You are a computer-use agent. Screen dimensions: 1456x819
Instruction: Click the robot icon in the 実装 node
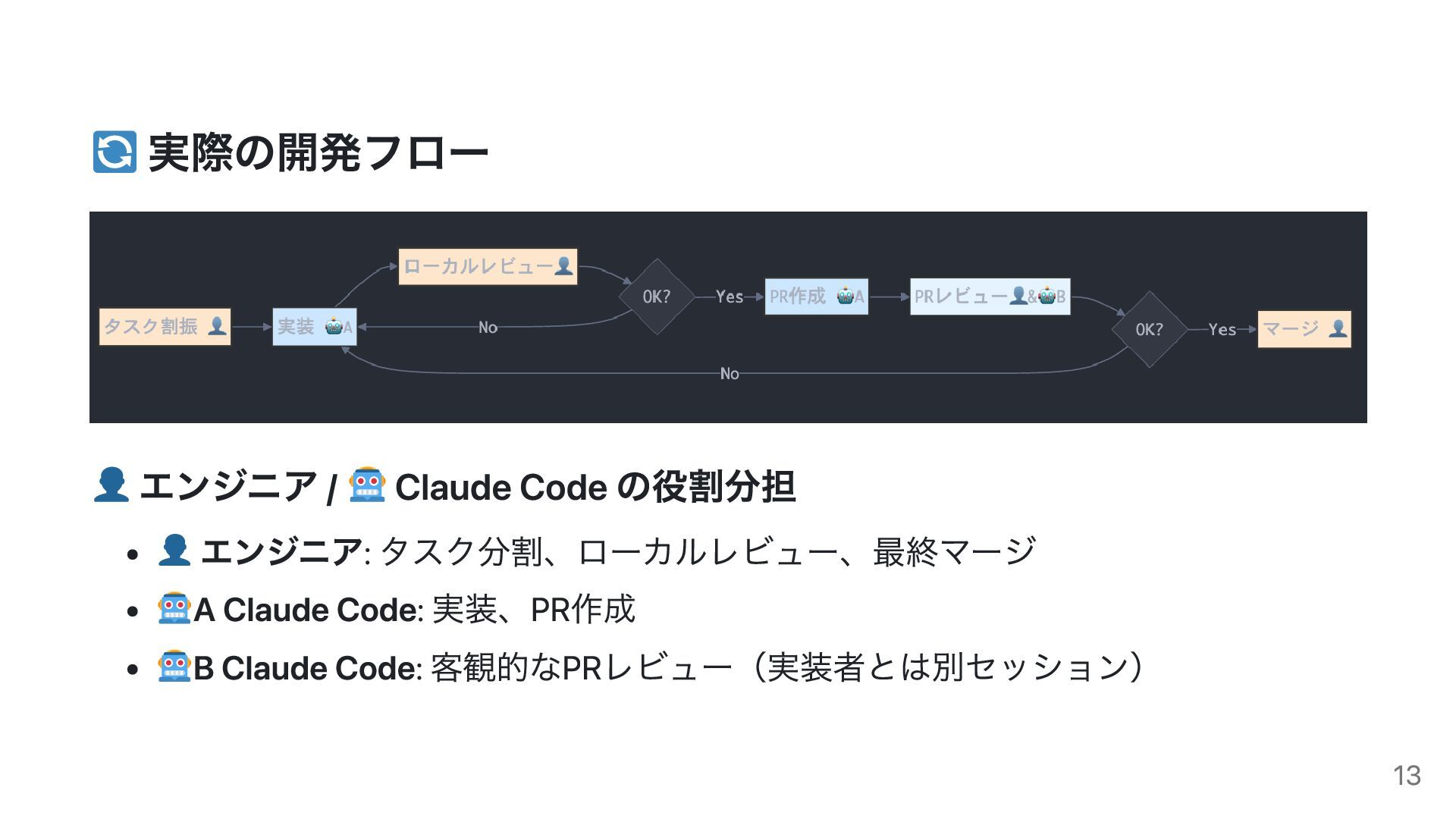click(334, 327)
